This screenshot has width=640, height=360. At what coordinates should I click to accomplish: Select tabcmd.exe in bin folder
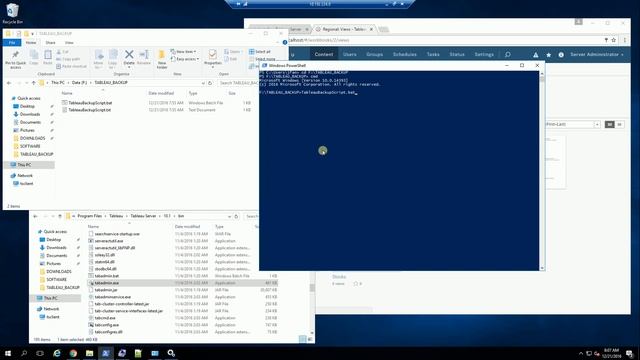tap(105, 318)
